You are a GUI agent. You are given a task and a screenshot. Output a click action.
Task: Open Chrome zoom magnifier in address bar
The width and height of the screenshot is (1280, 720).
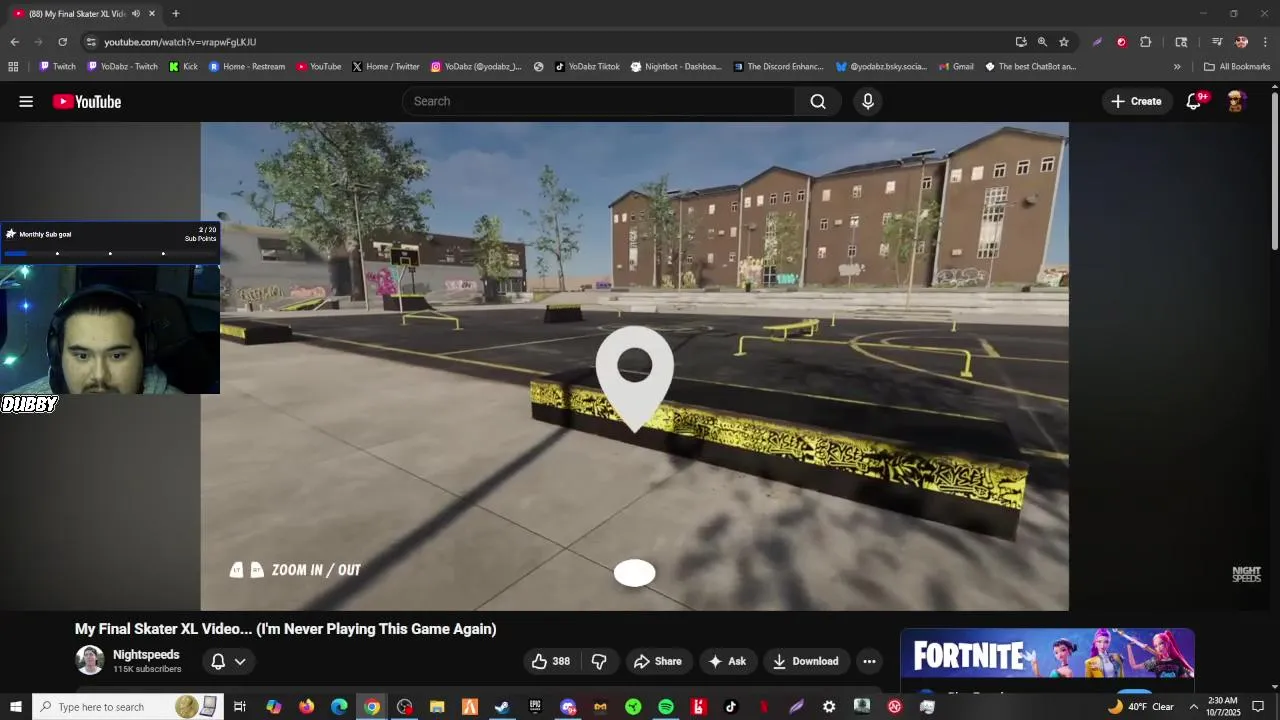pos(1042,42)
